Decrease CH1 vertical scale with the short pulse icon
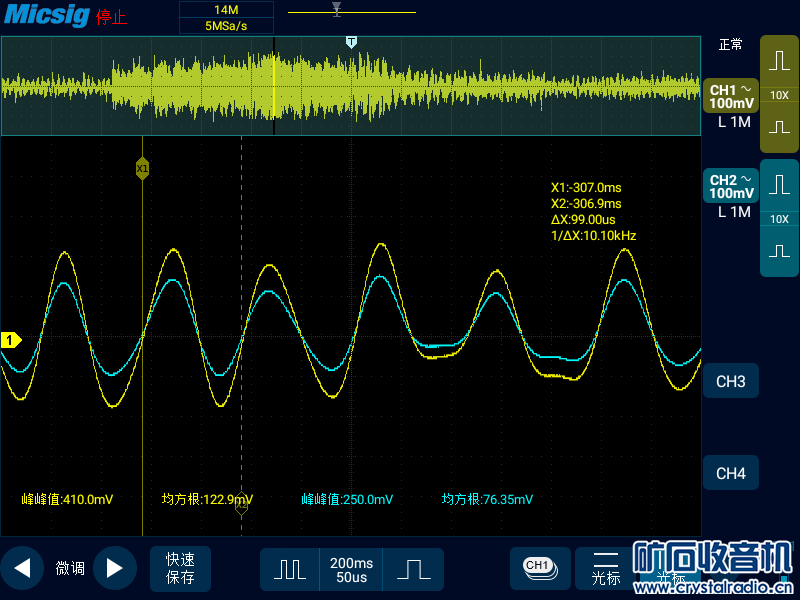Screen dimensions: 800x600 779,127
